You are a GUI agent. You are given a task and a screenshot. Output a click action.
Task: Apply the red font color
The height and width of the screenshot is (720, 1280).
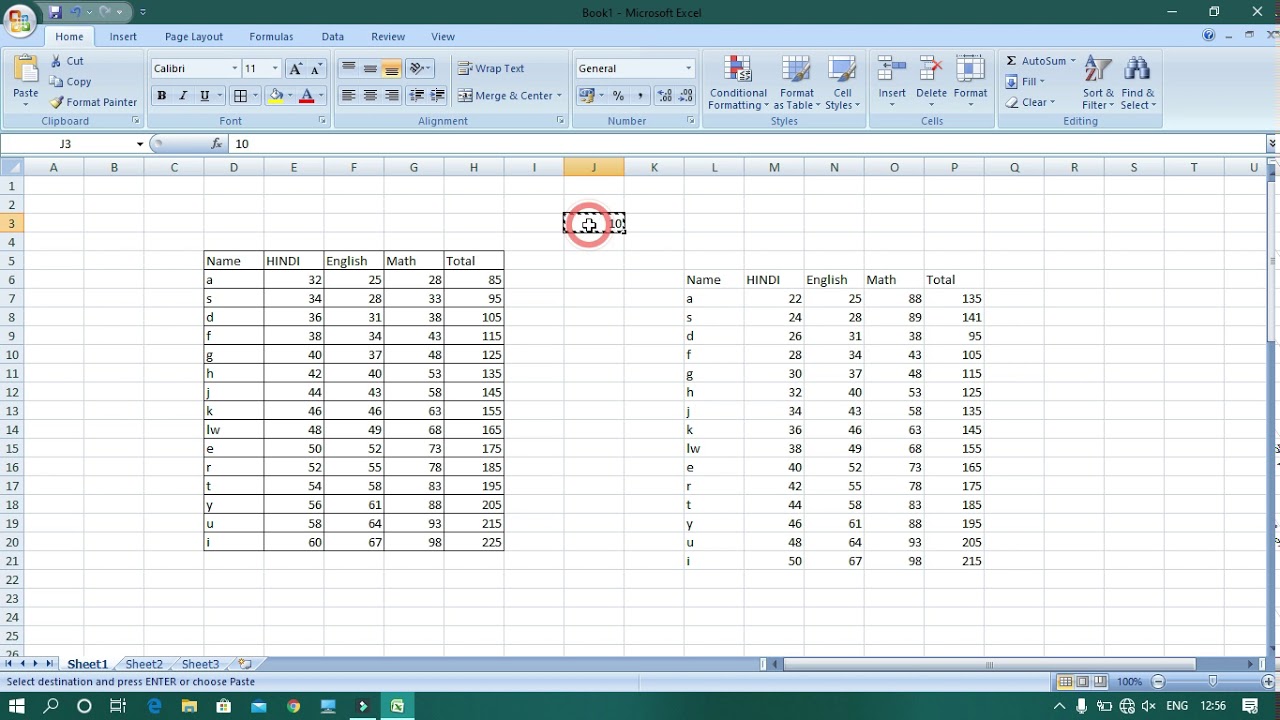pyautogui.click(x=307, y=96)
